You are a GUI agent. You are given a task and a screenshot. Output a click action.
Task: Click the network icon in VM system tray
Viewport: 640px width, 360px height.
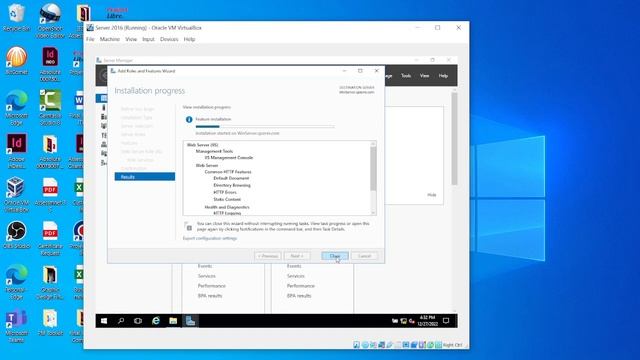pyautogui.click(x=403, y=321)
